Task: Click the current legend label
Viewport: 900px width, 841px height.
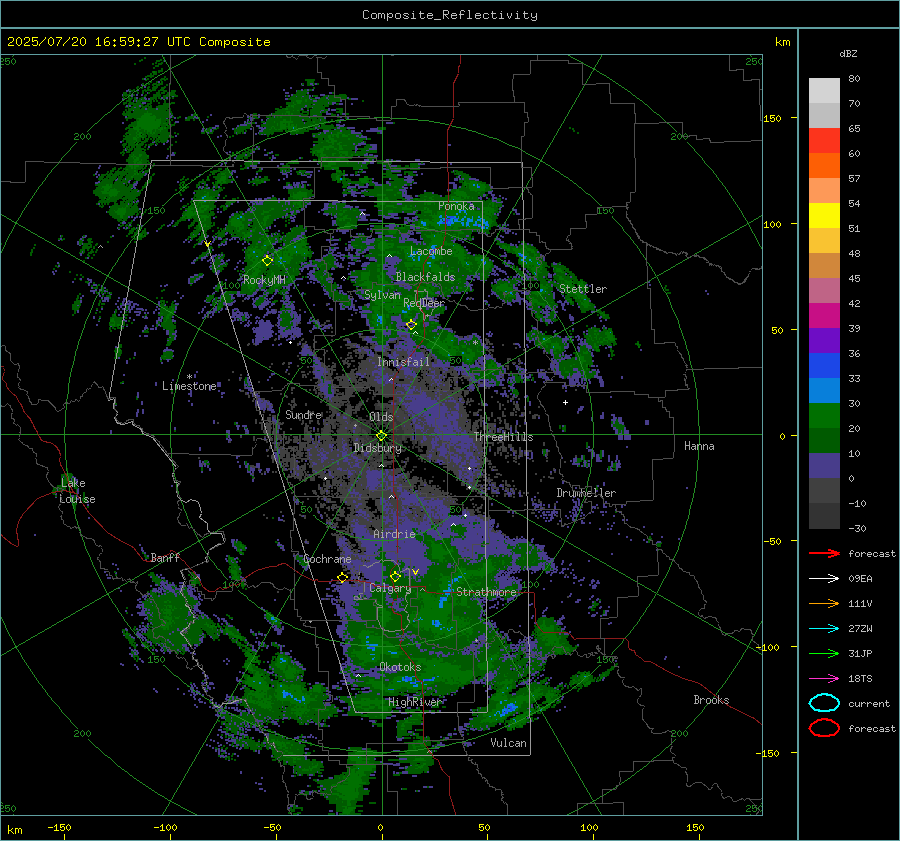Action: pyautogui.click(x=869, y=704)
